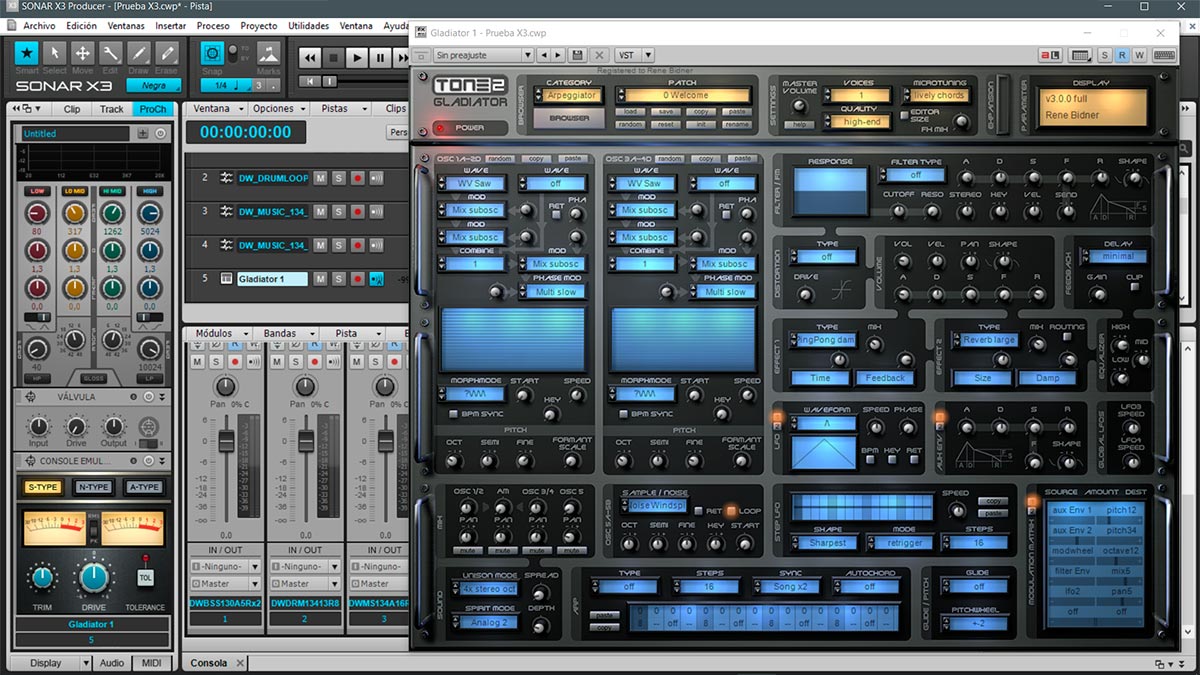
Task: Toggle the Sample/Noise RET checkbox
Action: point(699,511)
